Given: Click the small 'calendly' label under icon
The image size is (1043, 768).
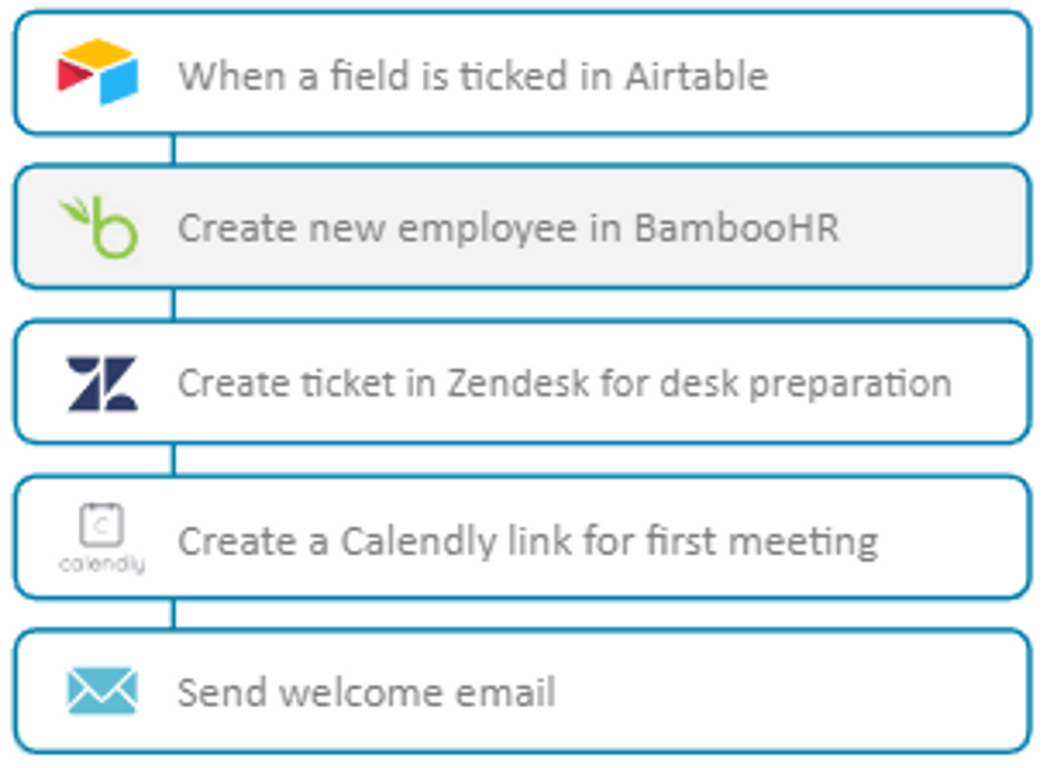Looking at the screenshot, I should pos(102,565).
